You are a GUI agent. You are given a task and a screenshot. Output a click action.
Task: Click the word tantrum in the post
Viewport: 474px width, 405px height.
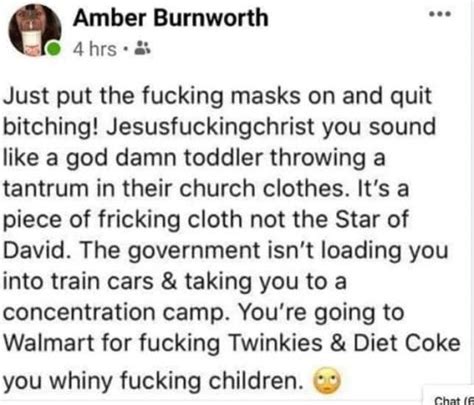point(47,189)
